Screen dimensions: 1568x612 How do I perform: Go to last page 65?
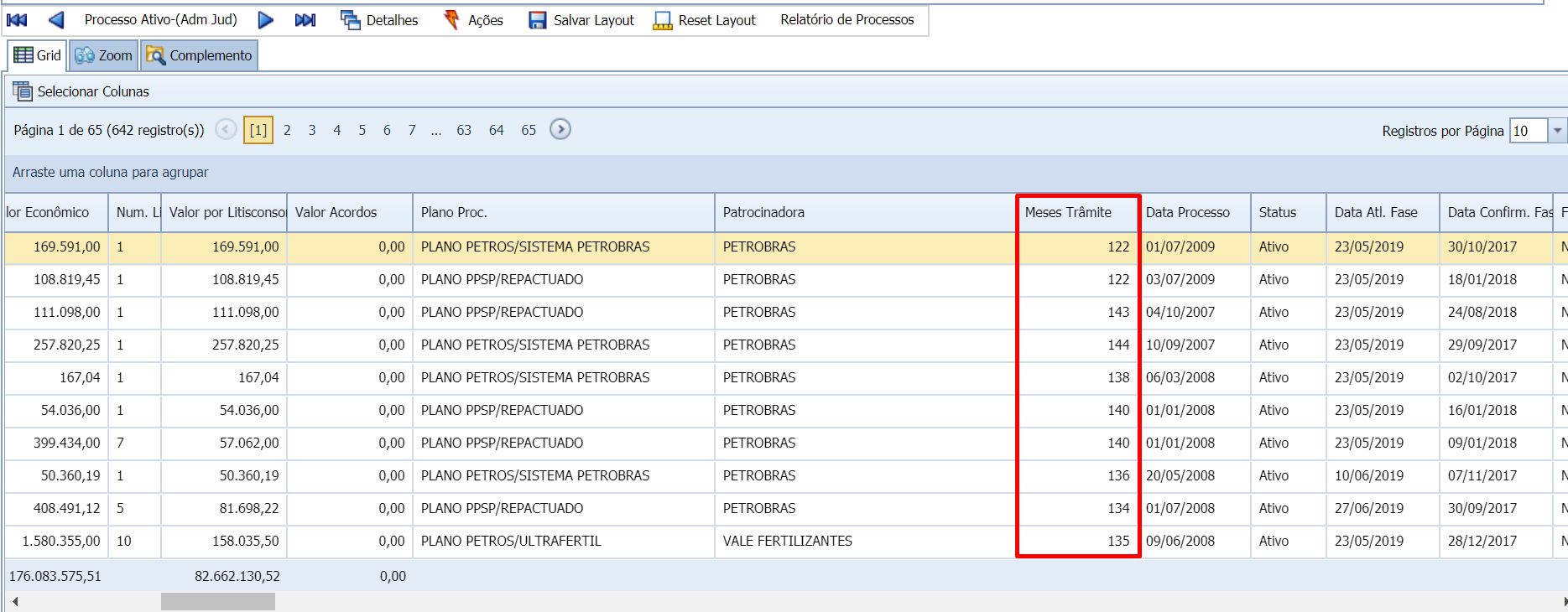529,130
